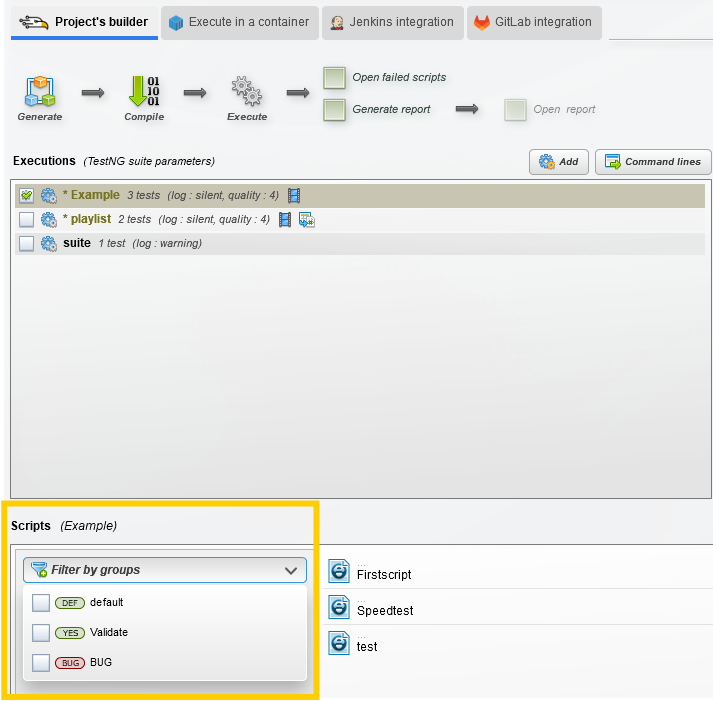Click the gear icon beside suite execution
The width and height of the screenshot is (713, 701).
pyautogui.click(x=49, y=244)
